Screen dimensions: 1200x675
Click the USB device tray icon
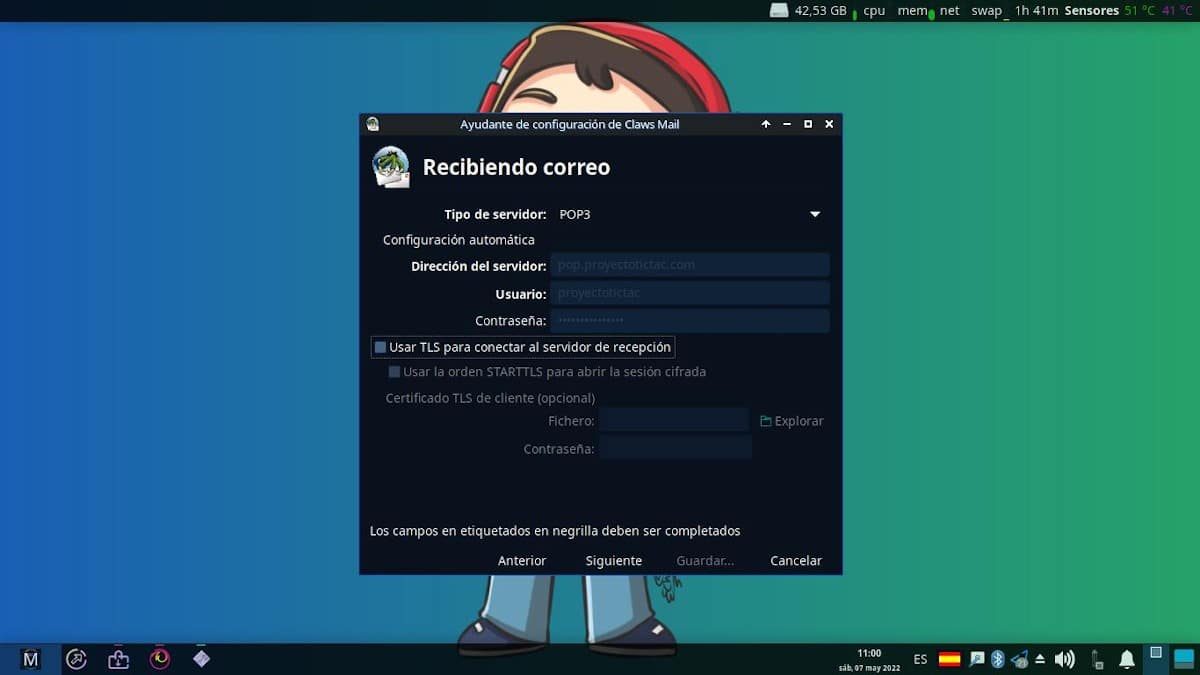click(x=1097, y=659)
